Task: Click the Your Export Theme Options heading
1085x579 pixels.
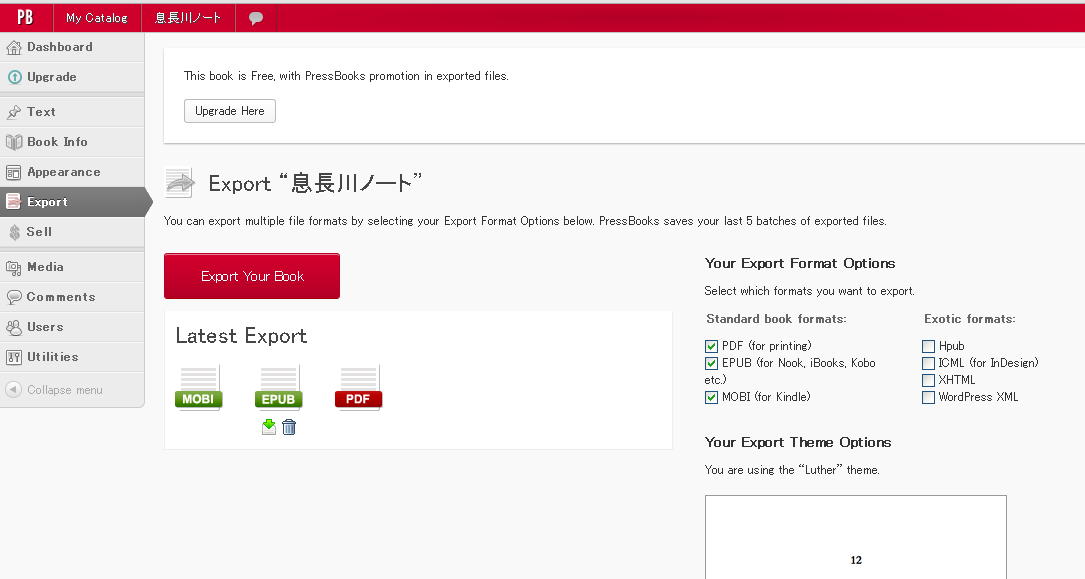Action: point(798,443)
